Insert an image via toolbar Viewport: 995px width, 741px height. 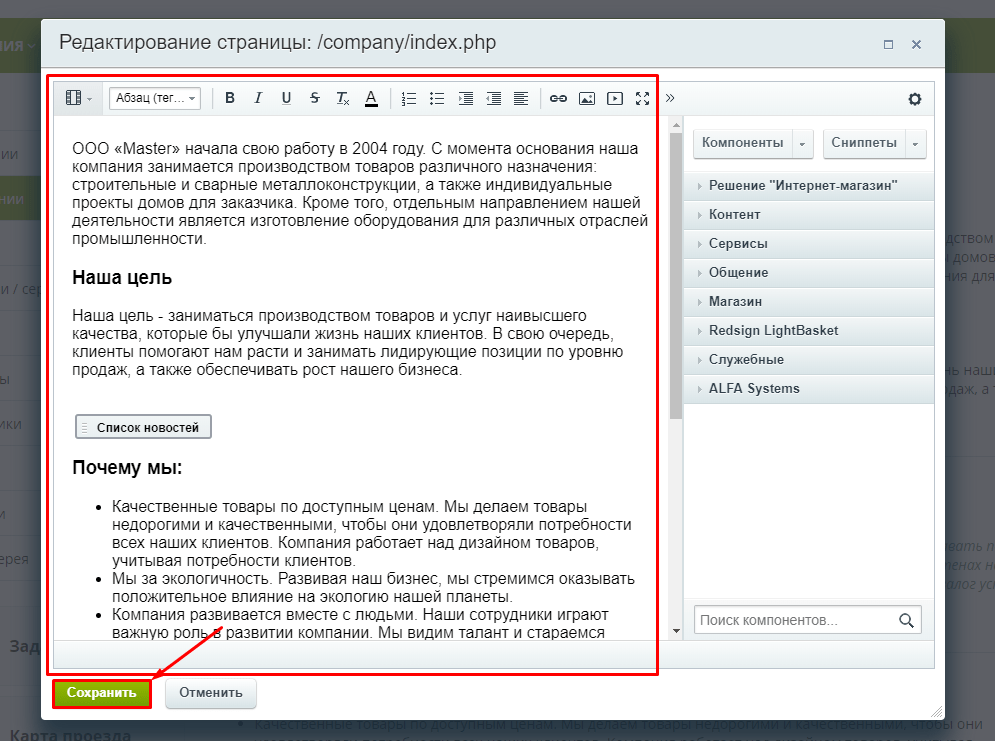(x=587, y=98)
